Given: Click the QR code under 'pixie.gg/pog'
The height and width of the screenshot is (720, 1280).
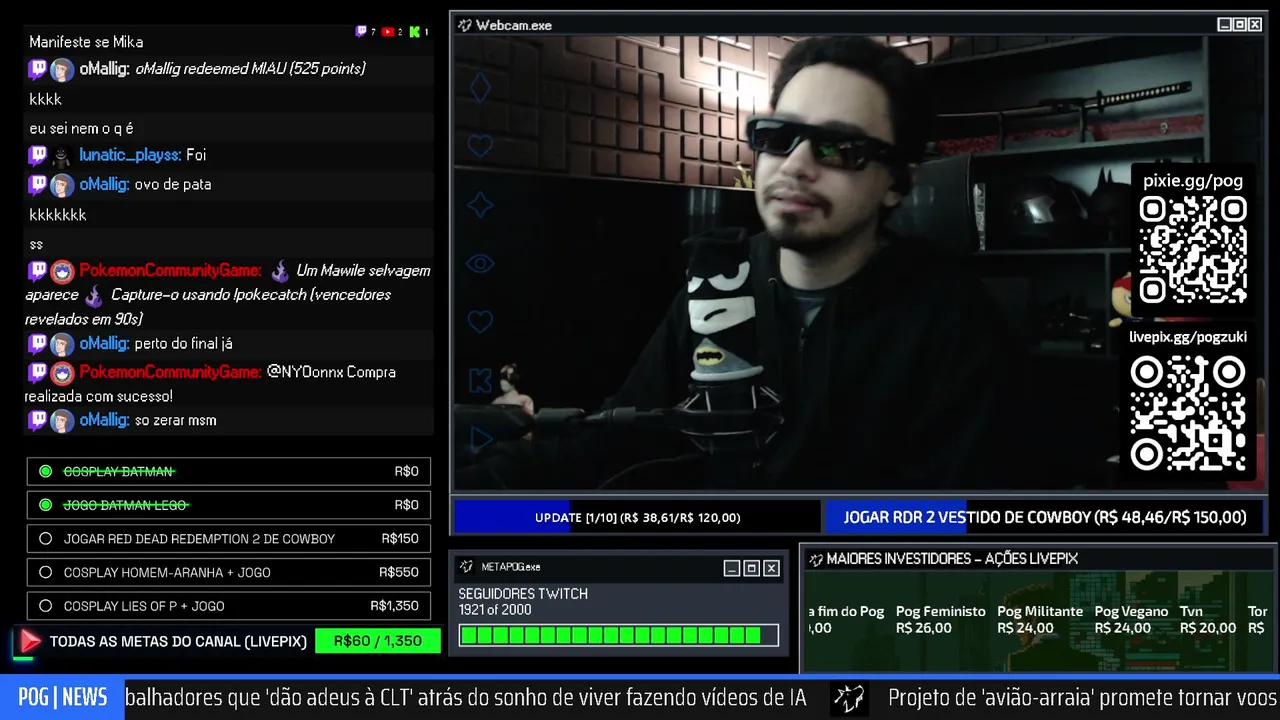Looking at the screenshot, I should pos(1193,250).
